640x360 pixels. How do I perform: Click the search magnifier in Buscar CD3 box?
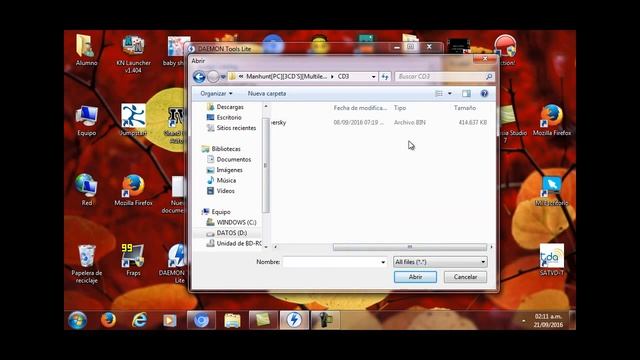pos(489,76)
